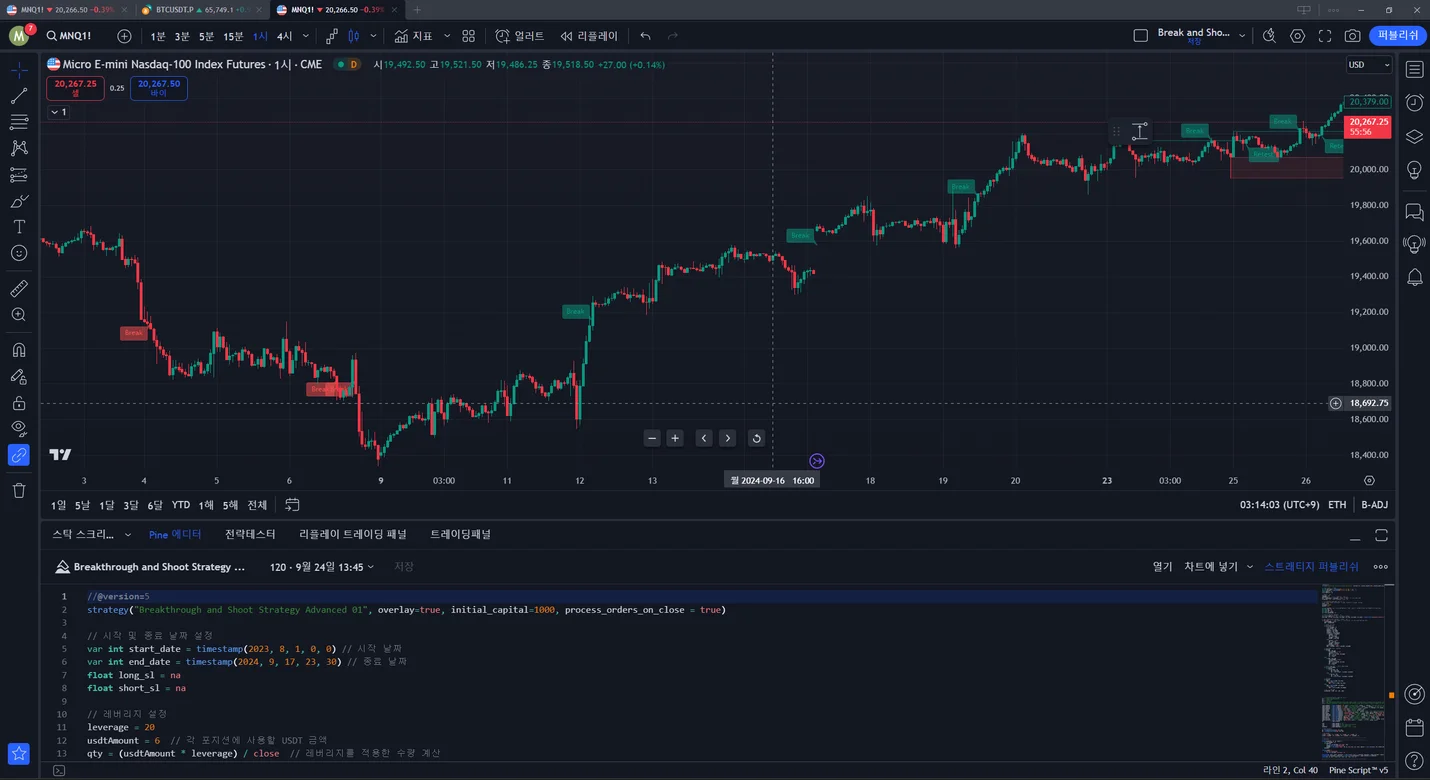Open the ETH session selector
This screenshot has width=1430, height=780.
coord(1337,506)
